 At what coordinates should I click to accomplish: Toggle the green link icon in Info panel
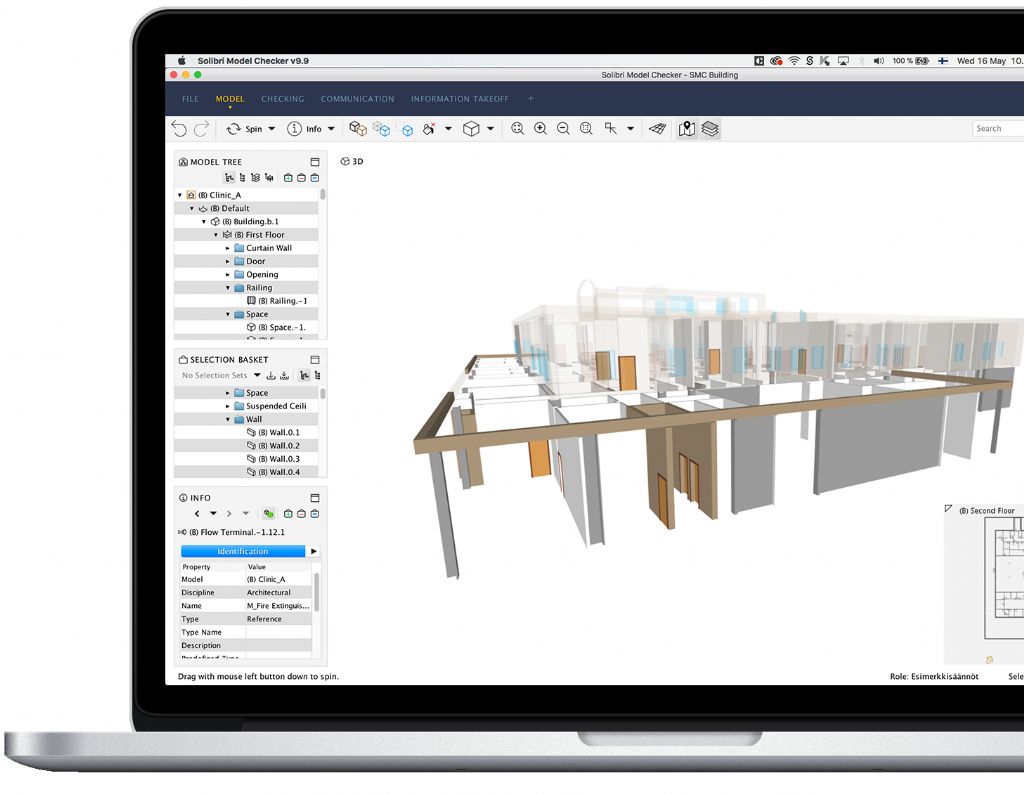click(x=269, y=514)
